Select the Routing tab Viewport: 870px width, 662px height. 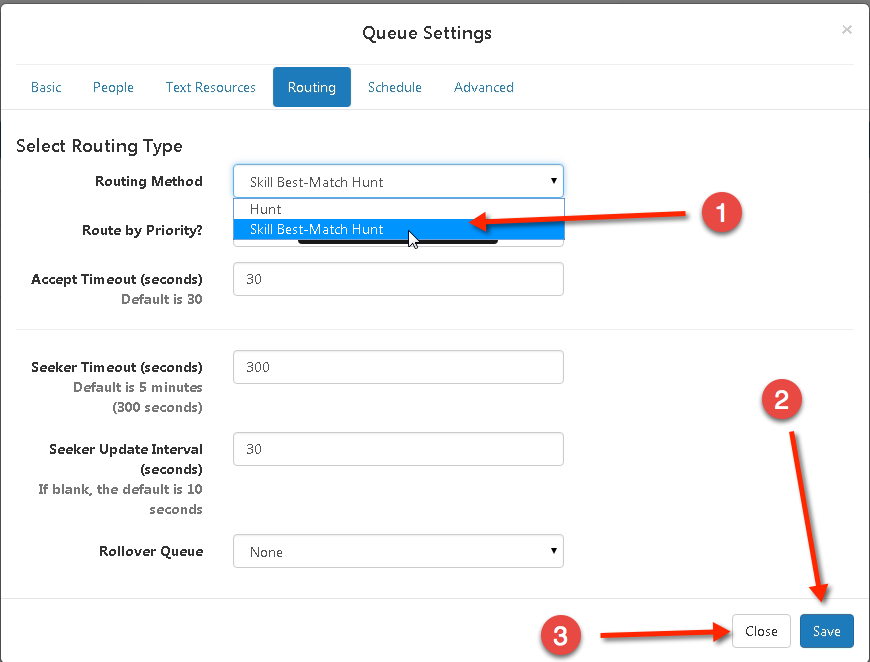click(x=312, y=87)
